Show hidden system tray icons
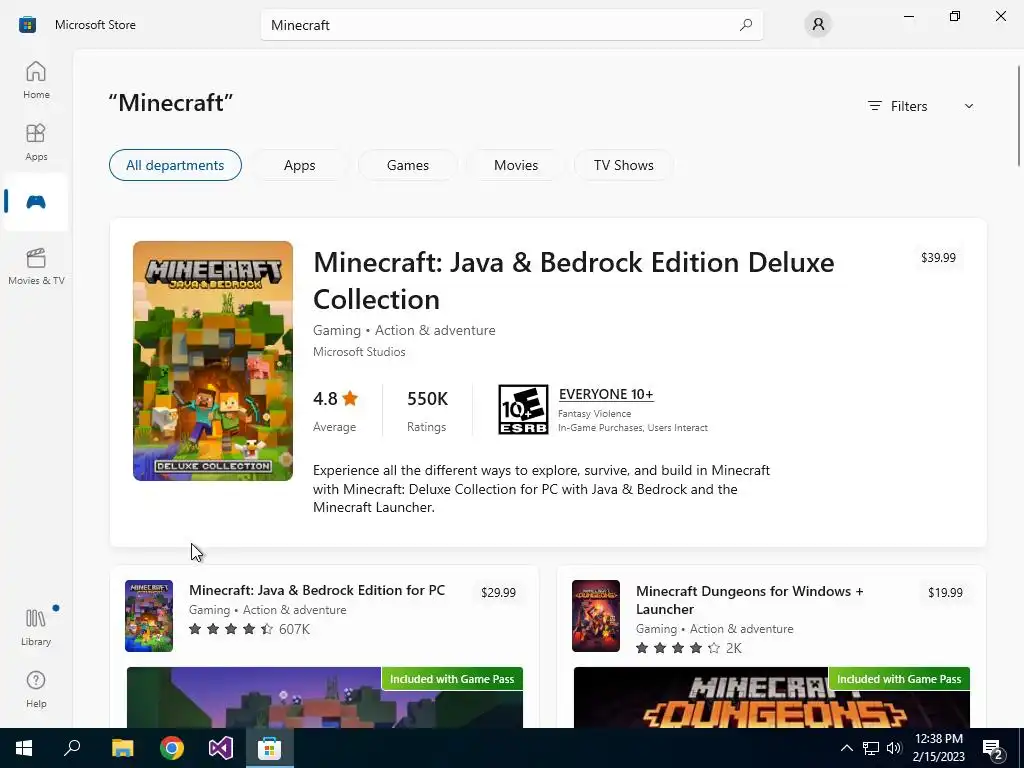 coord(846,748)
